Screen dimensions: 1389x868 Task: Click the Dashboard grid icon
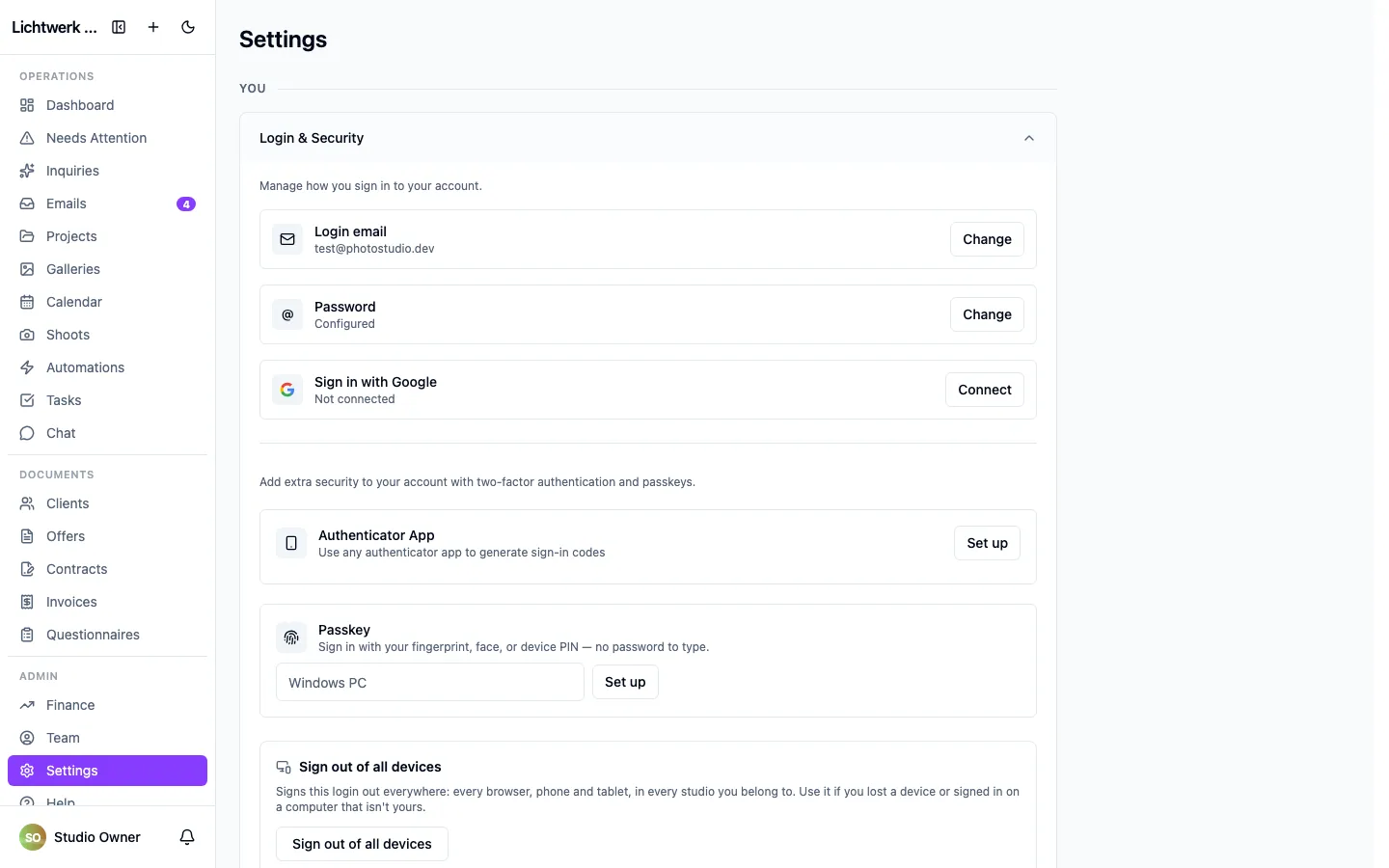pos(27,105)
